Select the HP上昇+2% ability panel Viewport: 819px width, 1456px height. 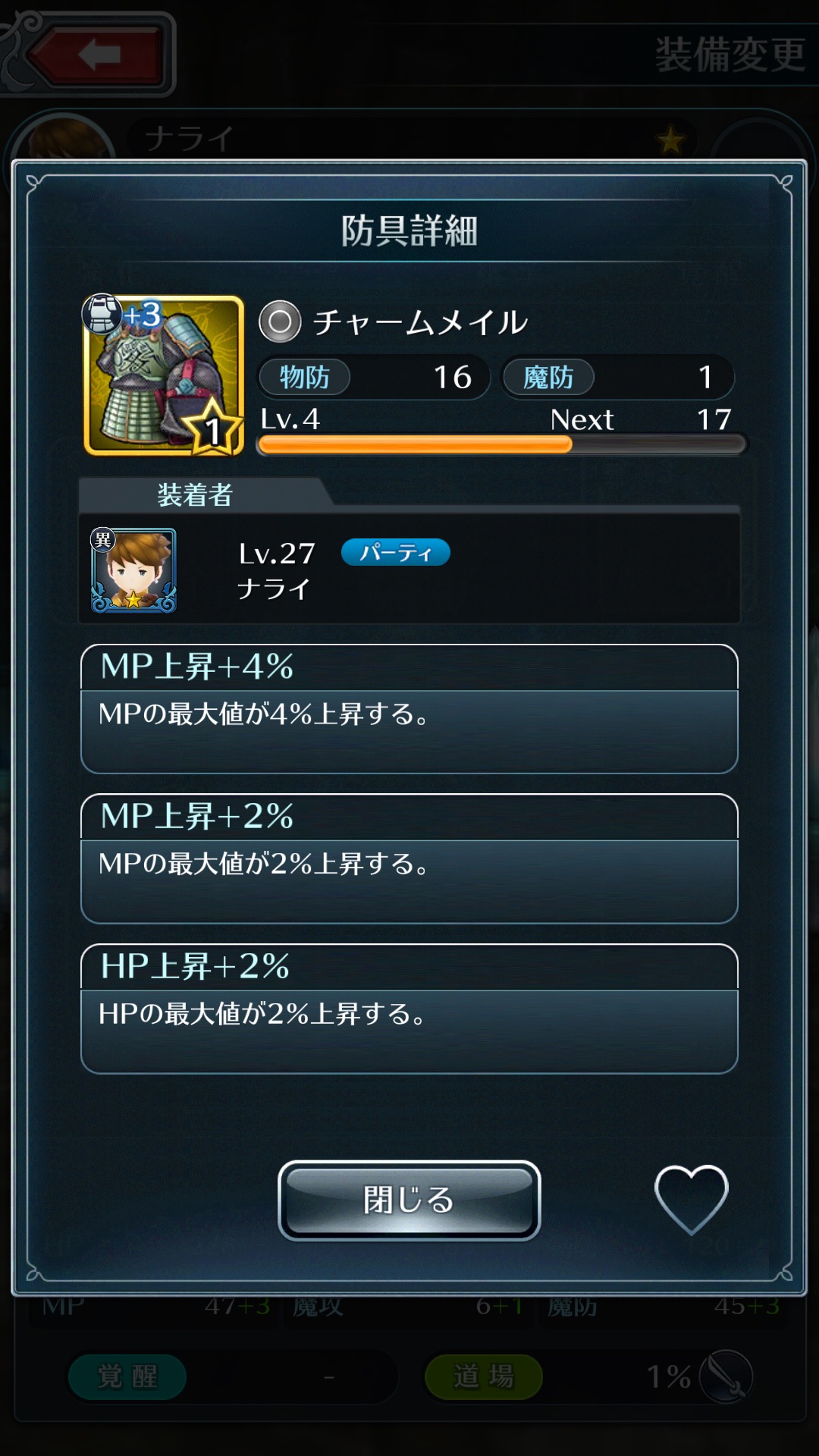click(x=409, y=1009)
